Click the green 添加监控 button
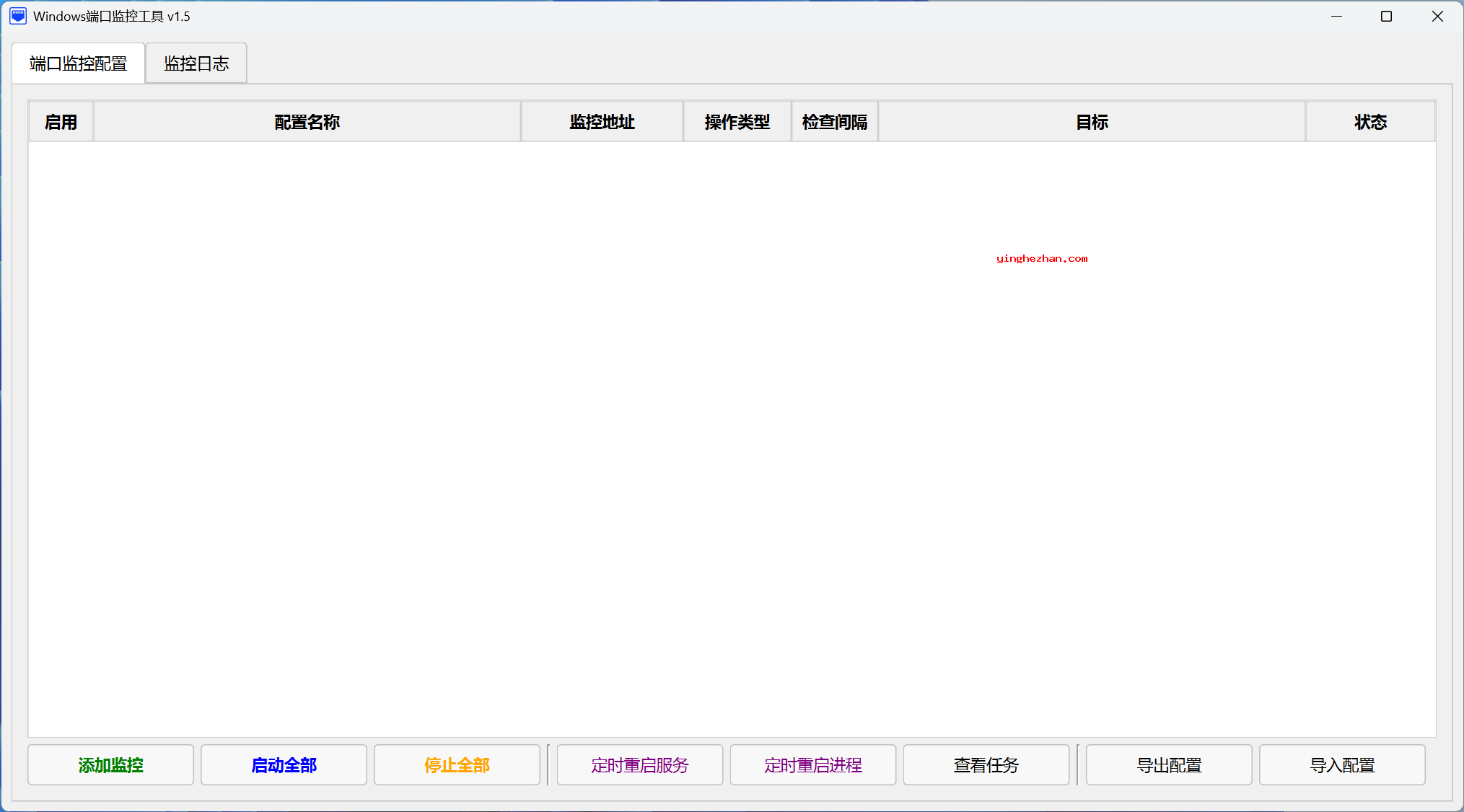This screenshot has height=812, width=1464. (x=110, y=765)
